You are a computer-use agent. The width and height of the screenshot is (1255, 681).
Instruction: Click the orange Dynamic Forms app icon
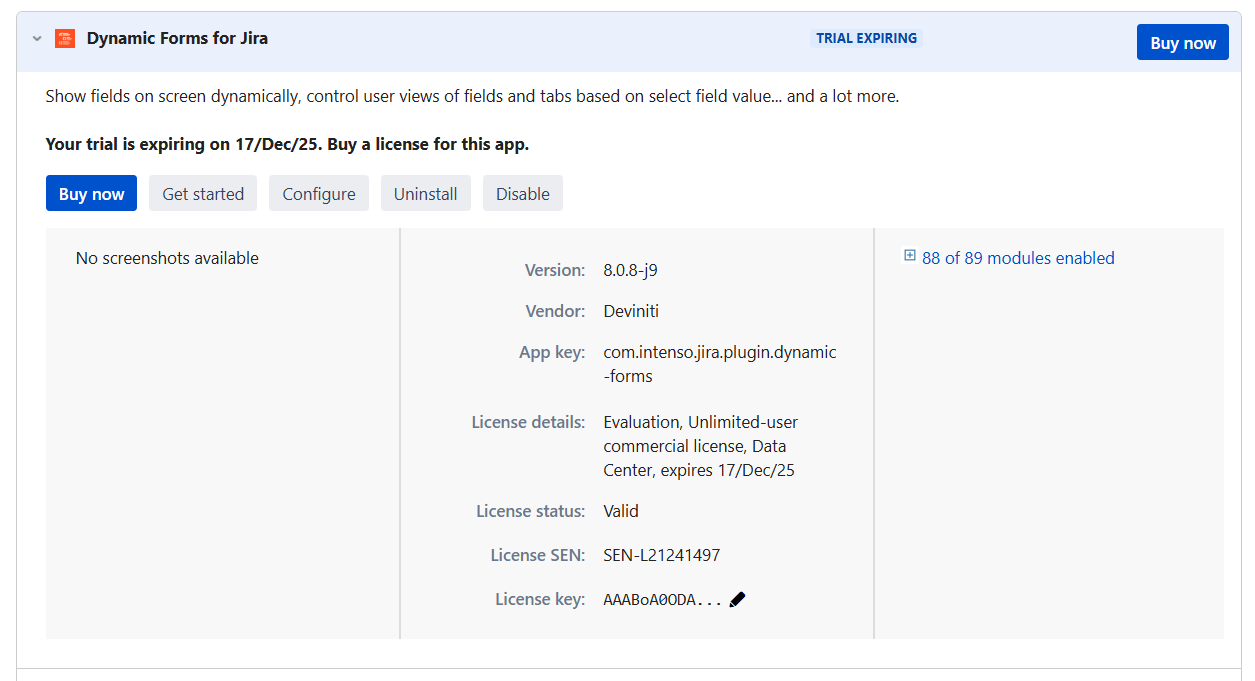(65, 39)
